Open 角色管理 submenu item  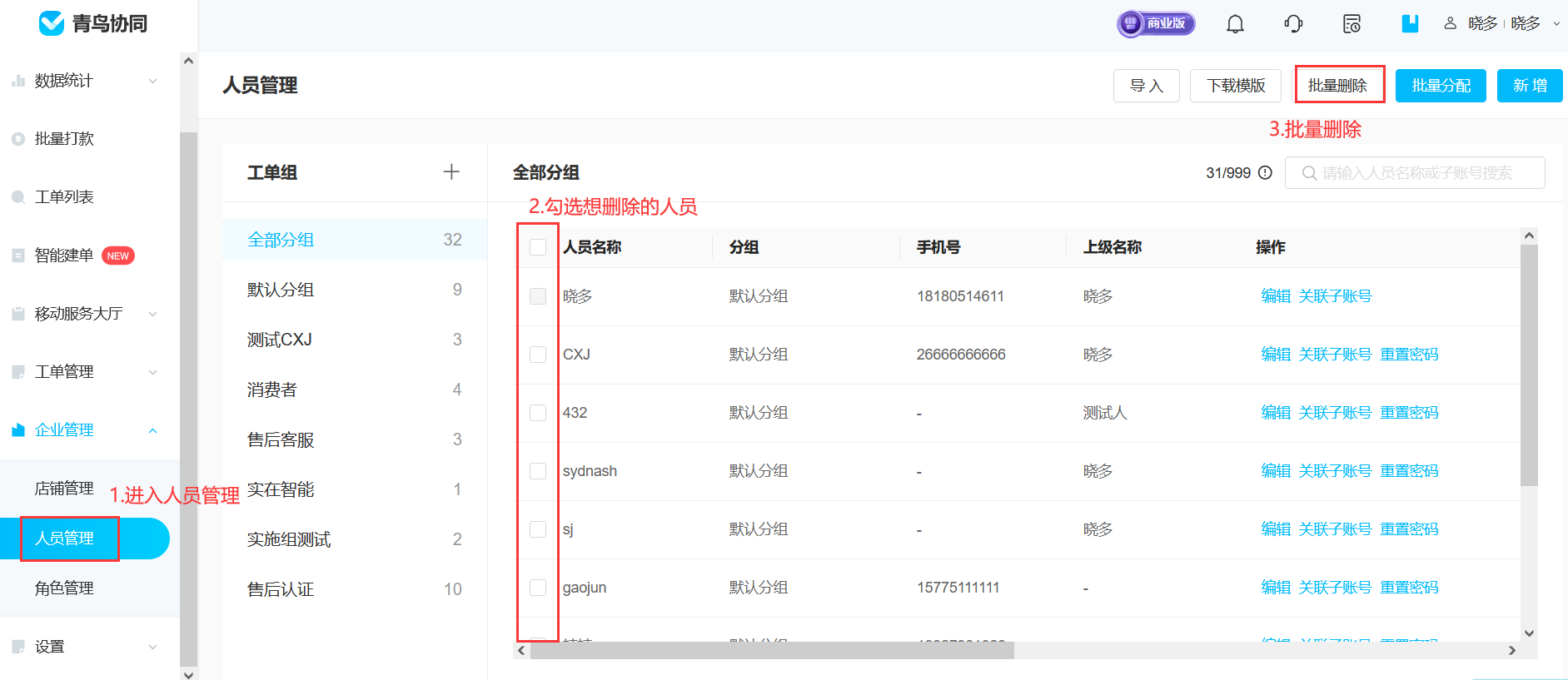coord(64,588)
